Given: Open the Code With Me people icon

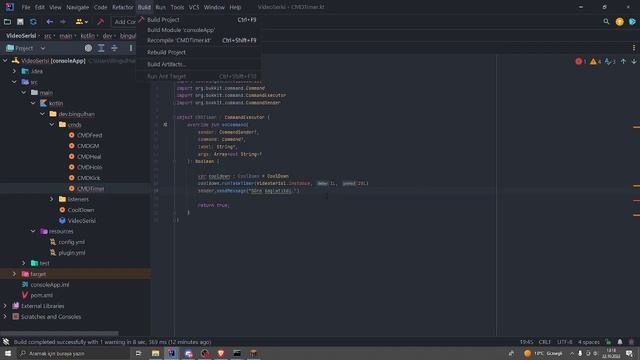Looking at the screenshot, I should pyautogui.click(x=81, y=22).
